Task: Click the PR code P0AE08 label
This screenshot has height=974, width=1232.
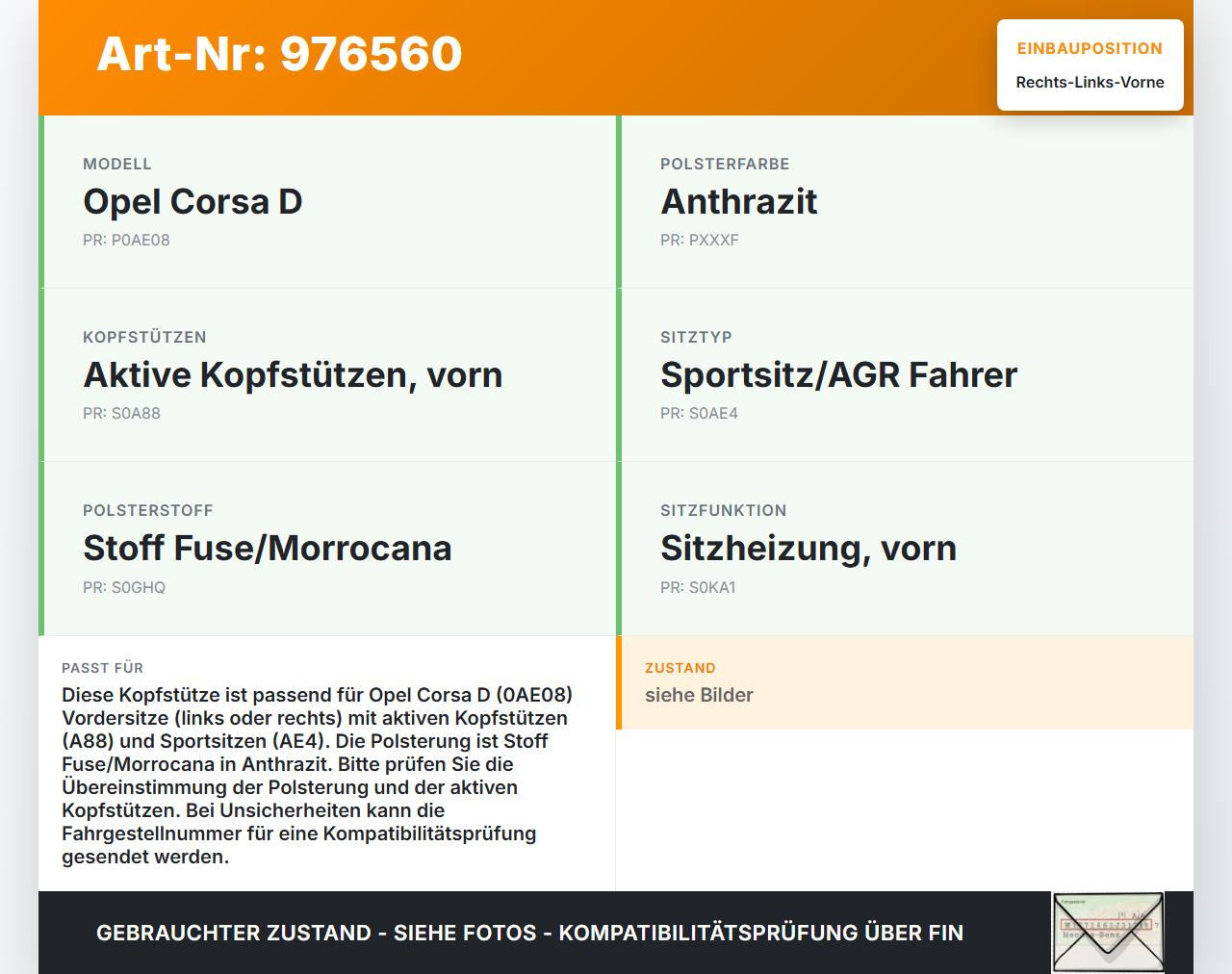Action: (x=126, y=240)
